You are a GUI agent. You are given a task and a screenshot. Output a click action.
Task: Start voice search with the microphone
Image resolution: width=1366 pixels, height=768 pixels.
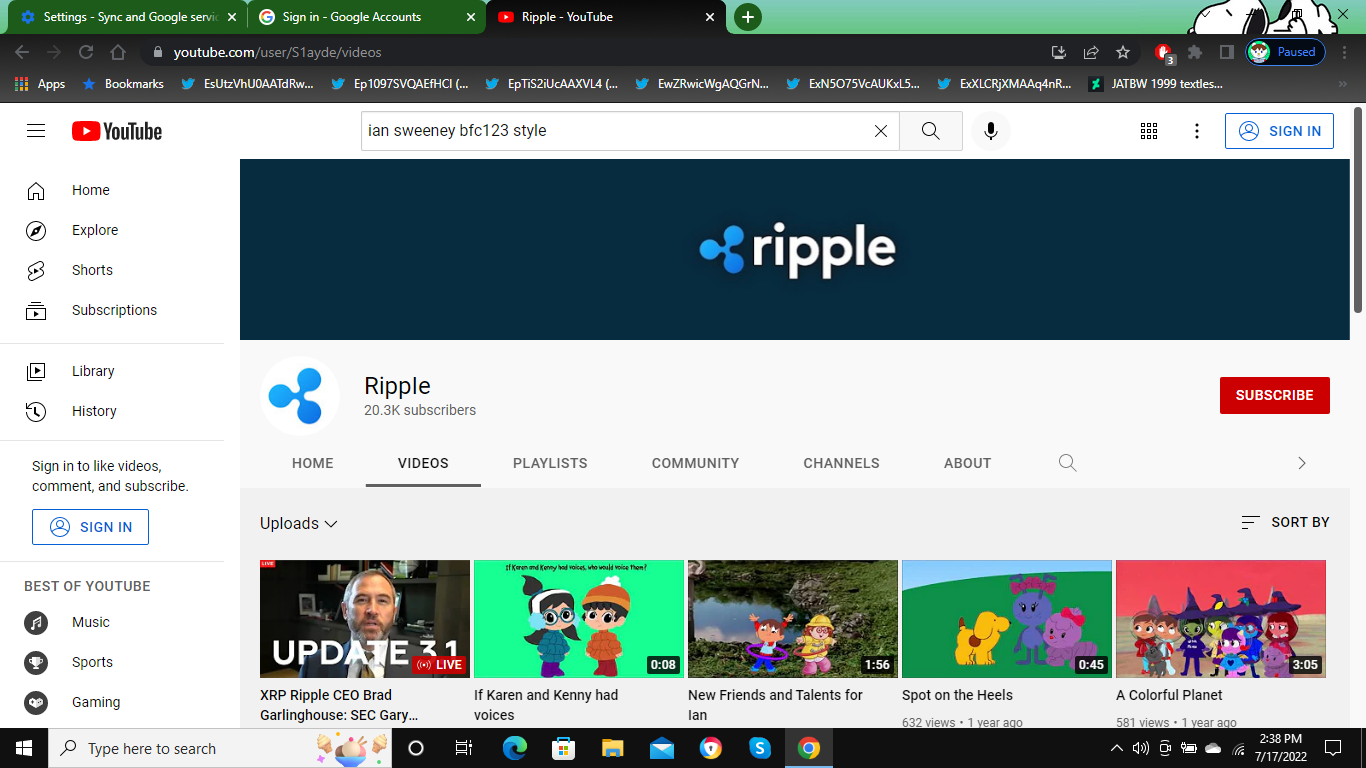pos(991,131)
